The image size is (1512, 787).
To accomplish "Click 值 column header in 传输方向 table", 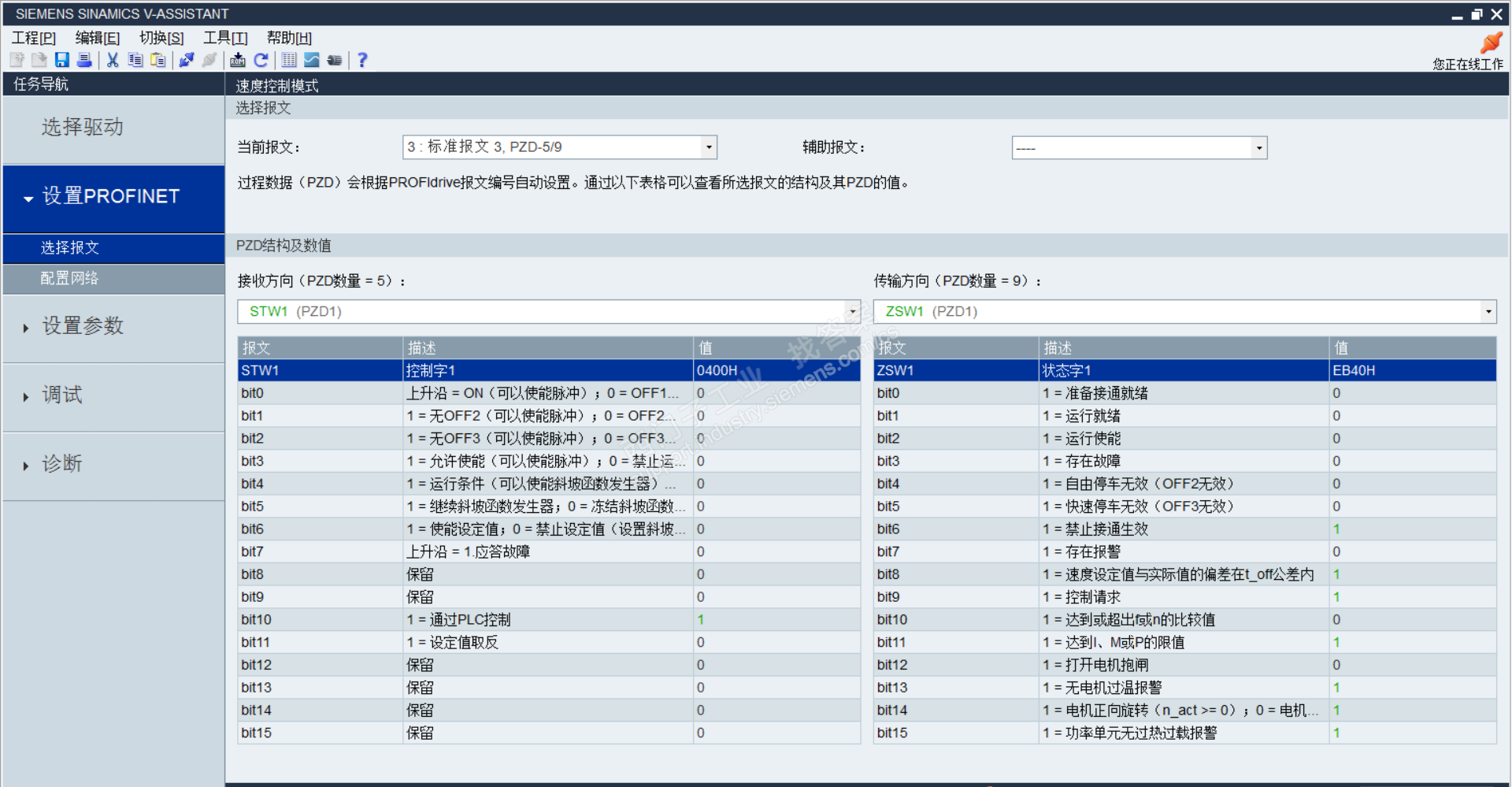I will (x=1414, y=348).
